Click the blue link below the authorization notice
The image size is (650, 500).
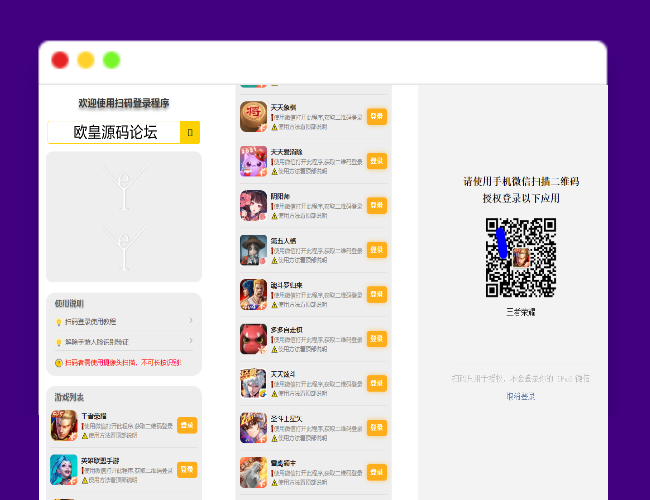click(521, 396)
